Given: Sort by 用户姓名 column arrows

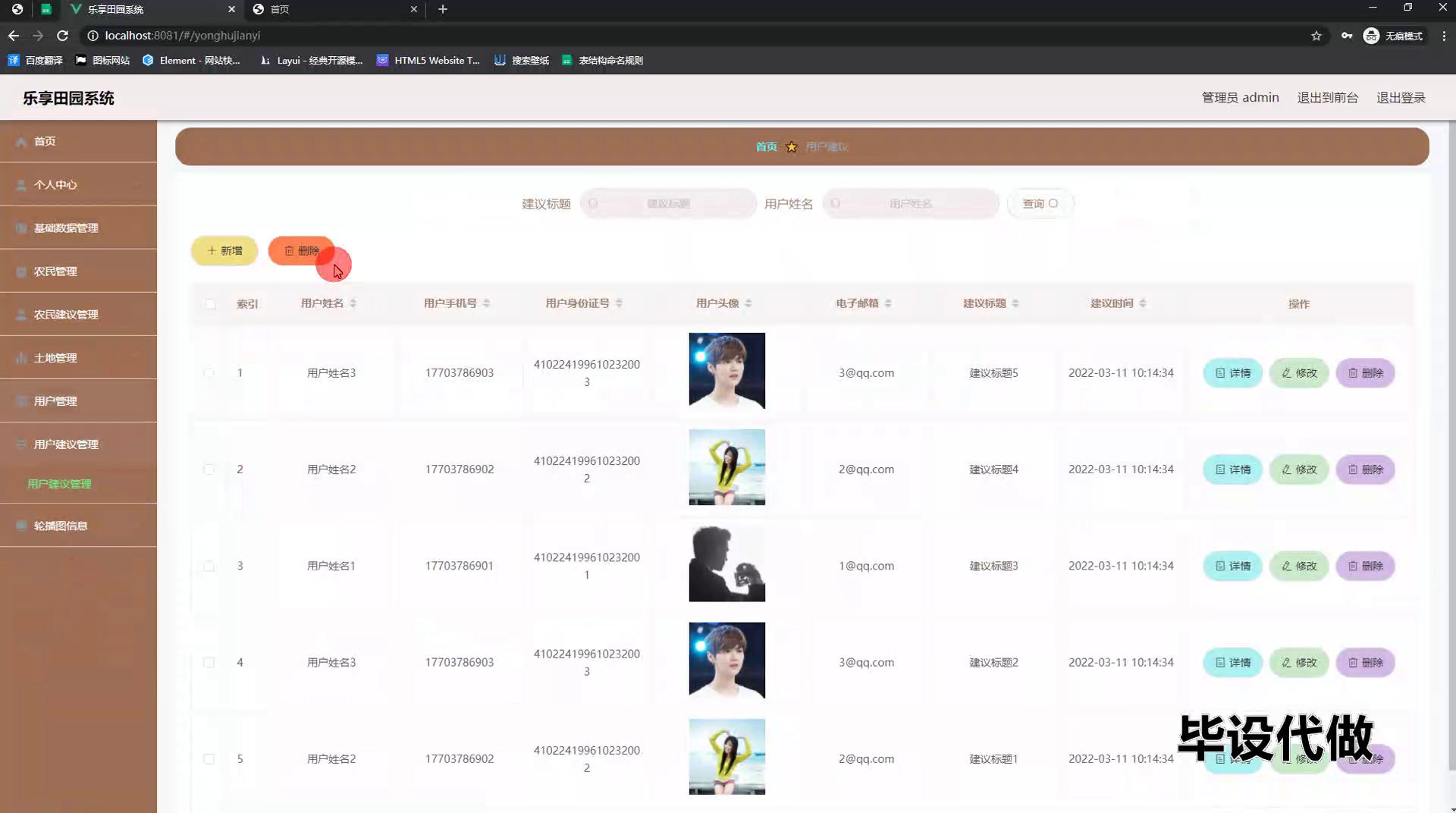Looking at the screenshot, I should pos(353,303).
